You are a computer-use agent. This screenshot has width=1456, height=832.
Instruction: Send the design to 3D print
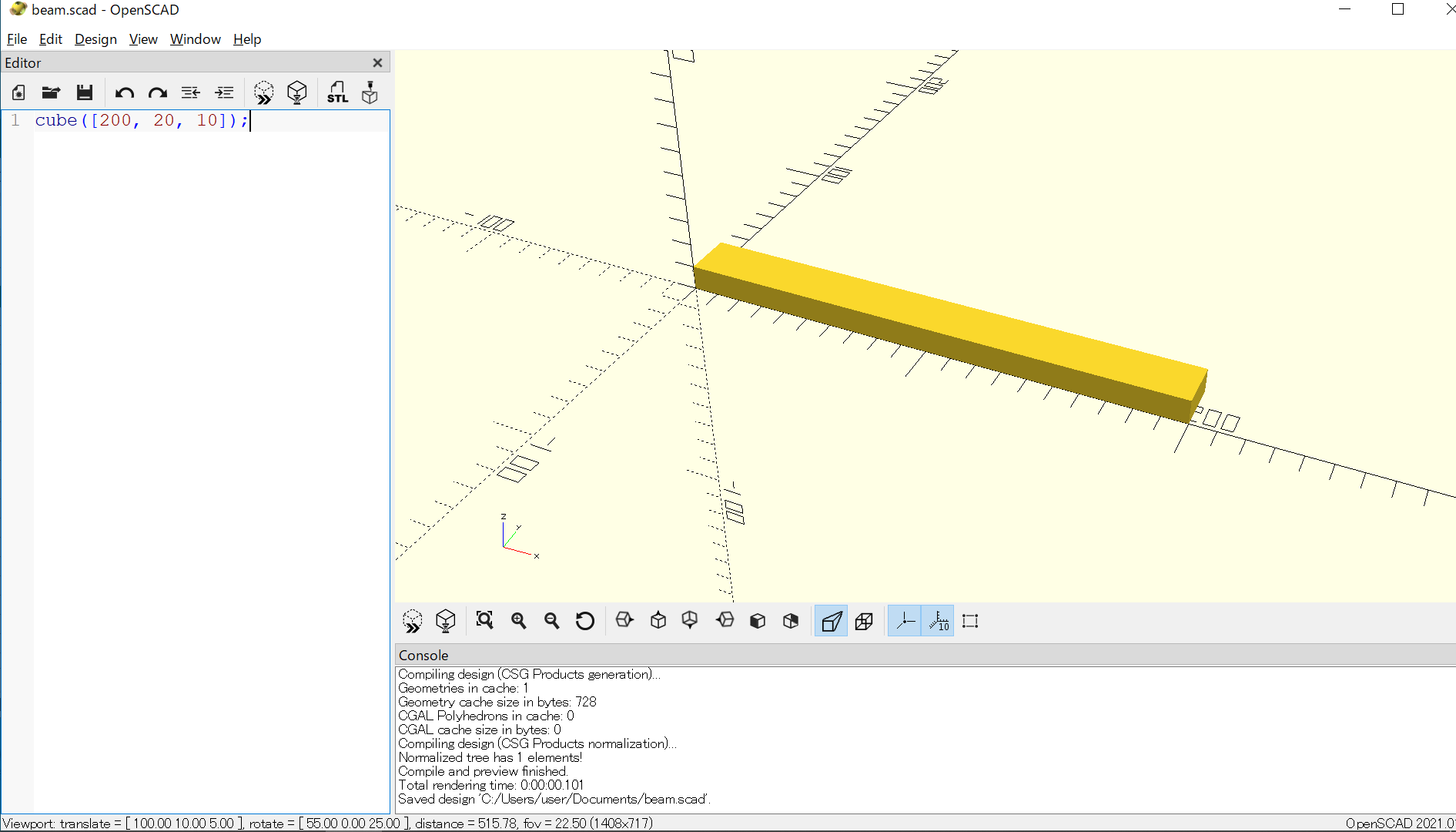pyautogui.click(x=370, y=93)
